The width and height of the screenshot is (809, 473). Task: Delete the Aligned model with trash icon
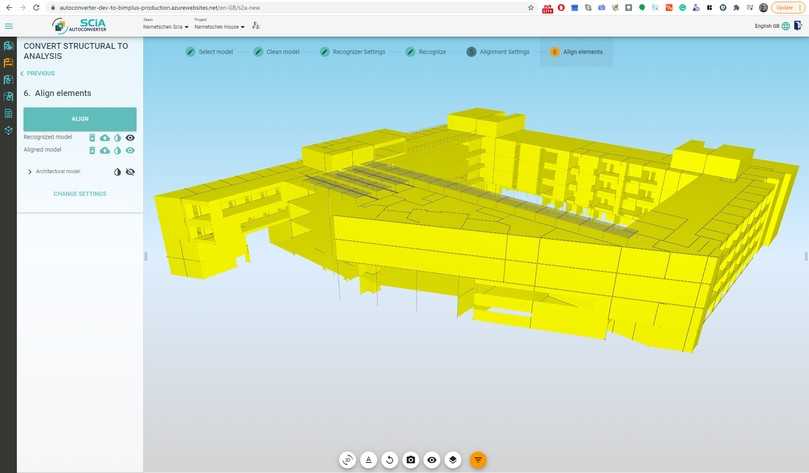tap(92, 150)
